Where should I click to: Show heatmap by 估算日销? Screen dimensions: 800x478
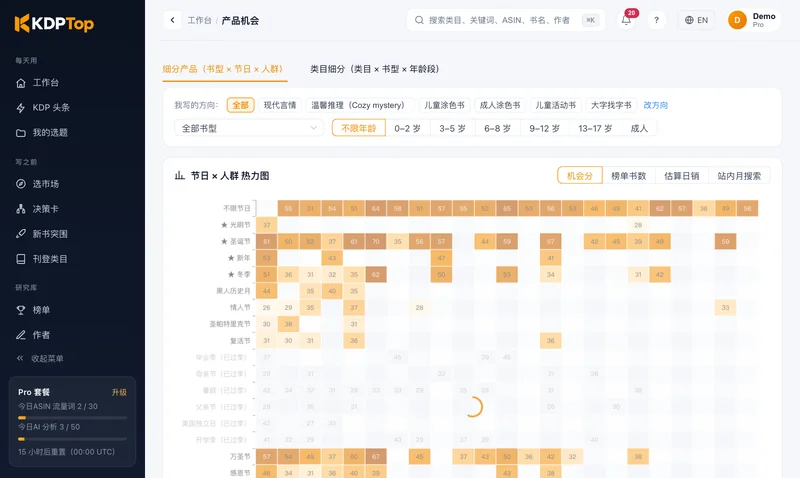click(682, 175)
